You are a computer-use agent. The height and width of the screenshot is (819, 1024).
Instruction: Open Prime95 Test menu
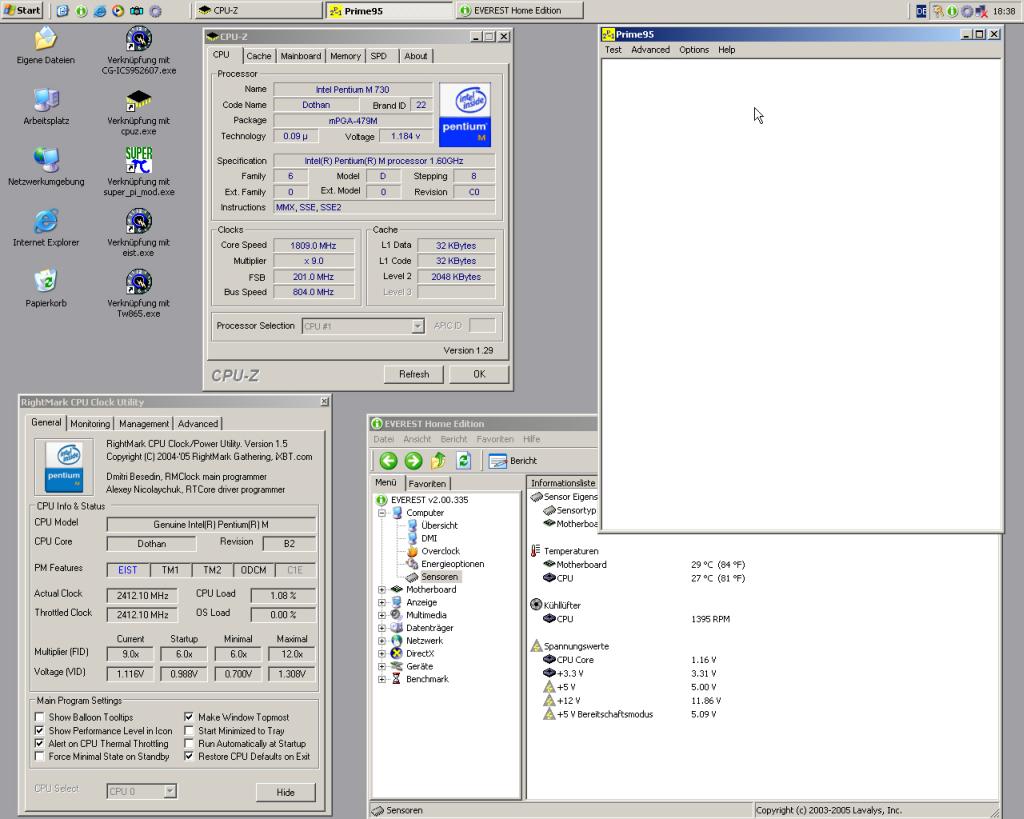pos(613,50)
